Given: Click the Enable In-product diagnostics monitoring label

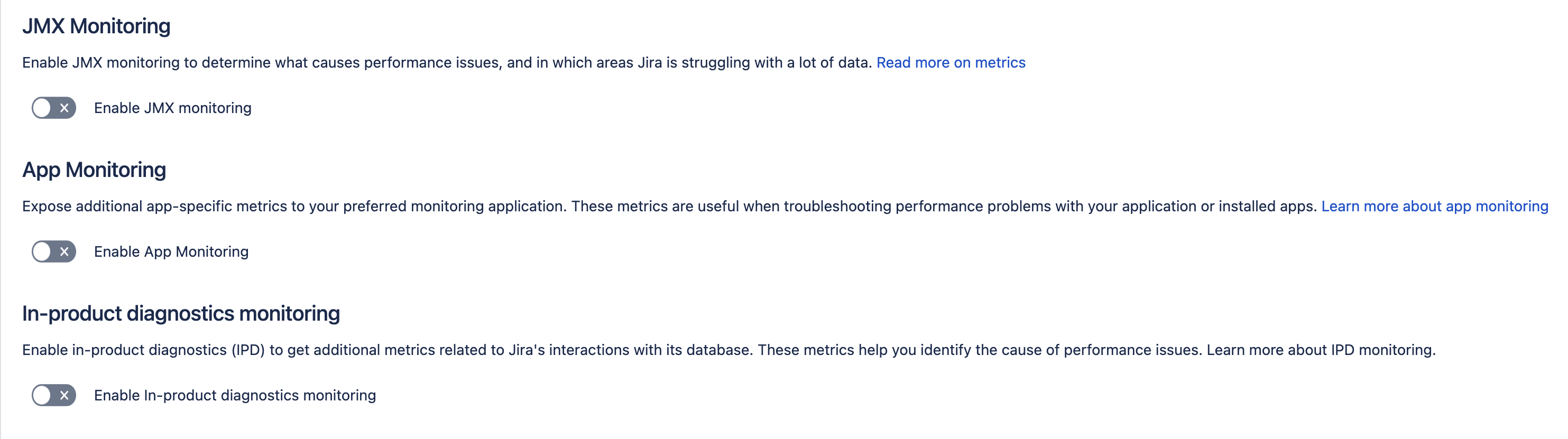Looking at the screenshot, I should 234,395.
